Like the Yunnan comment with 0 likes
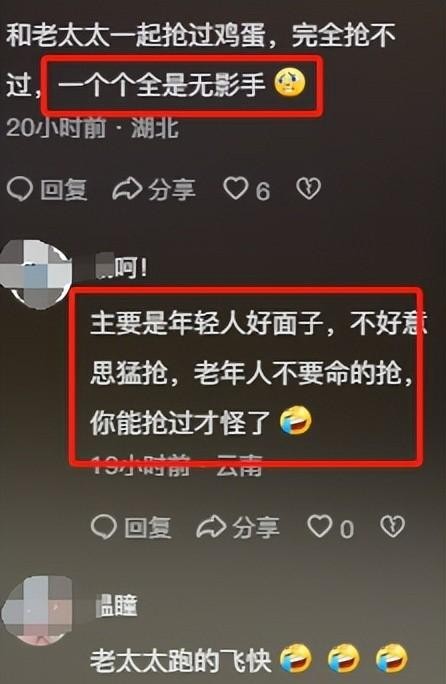The width and height of the screenshot is (446, 684). pos(319,526)
